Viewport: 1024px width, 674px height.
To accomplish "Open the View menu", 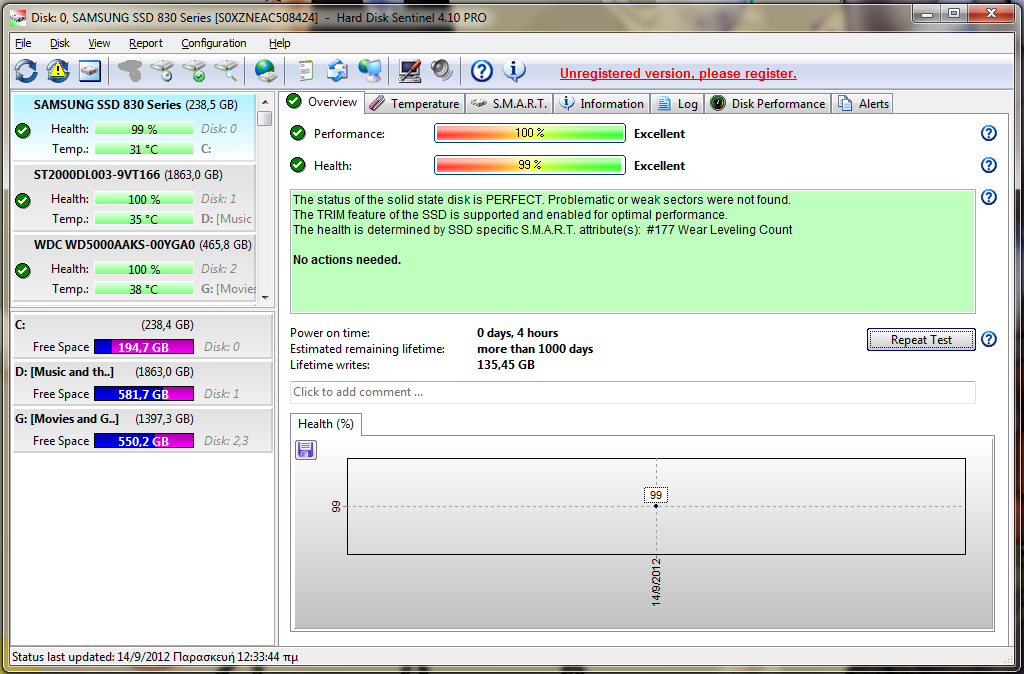I will point(99,43).
